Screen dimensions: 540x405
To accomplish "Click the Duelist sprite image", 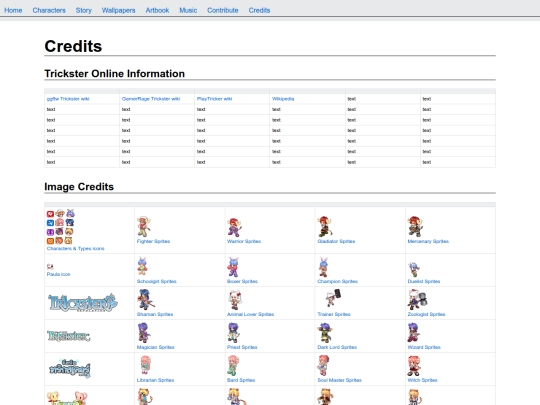I will (x=414, y=270).
